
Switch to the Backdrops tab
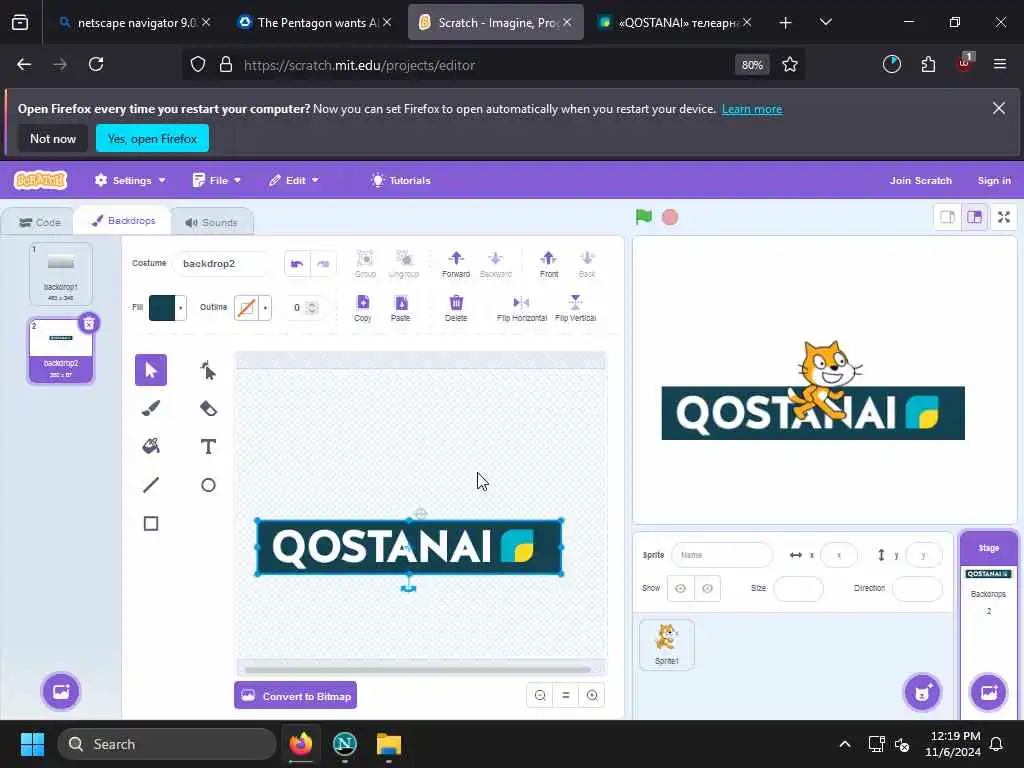pos(123,221)
